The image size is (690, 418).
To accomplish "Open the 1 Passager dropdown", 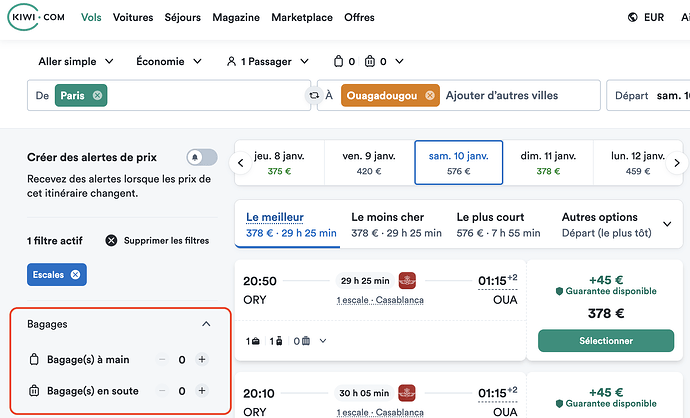I will click(x=268, y=61).
